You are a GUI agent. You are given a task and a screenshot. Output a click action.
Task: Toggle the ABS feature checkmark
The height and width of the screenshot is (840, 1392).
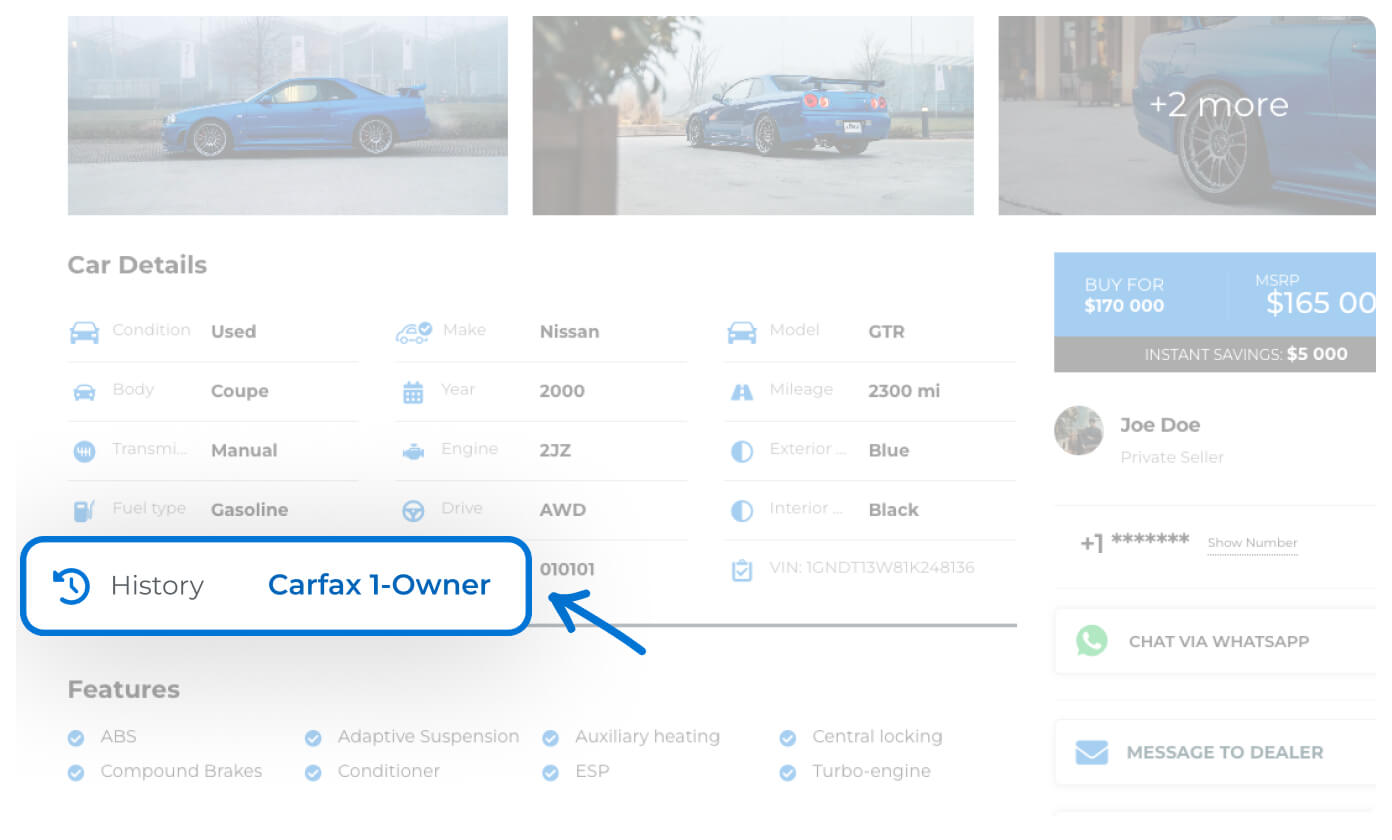click(76, 738)
